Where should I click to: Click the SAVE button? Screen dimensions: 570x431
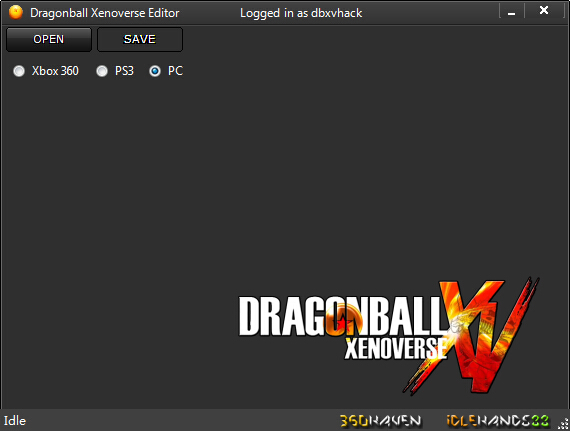(140, 39)
